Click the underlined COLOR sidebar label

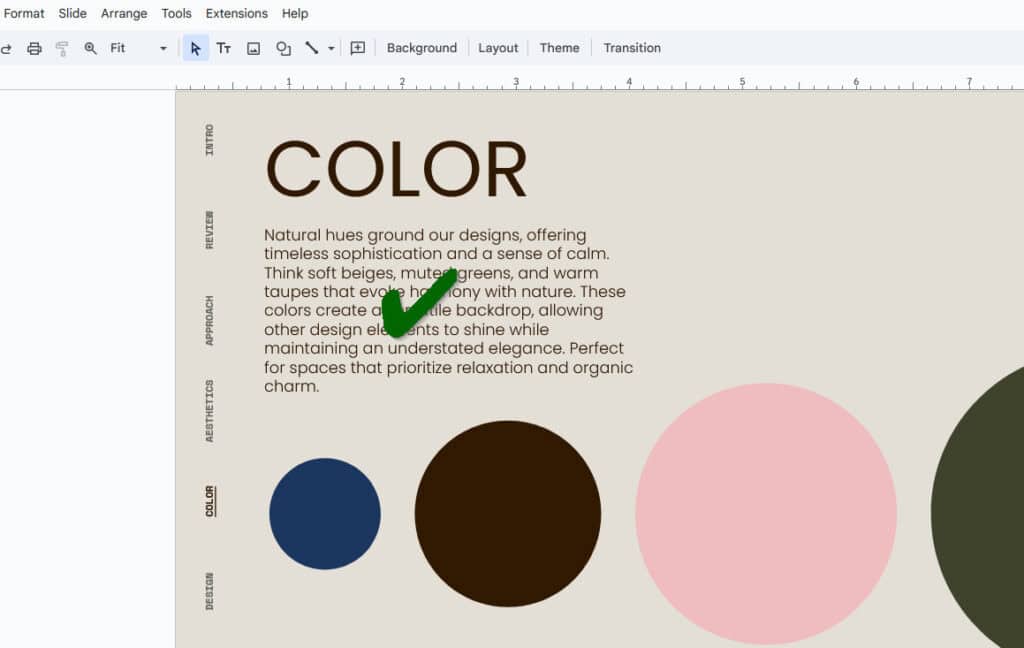pyautogui.click(x=210, y=501)
